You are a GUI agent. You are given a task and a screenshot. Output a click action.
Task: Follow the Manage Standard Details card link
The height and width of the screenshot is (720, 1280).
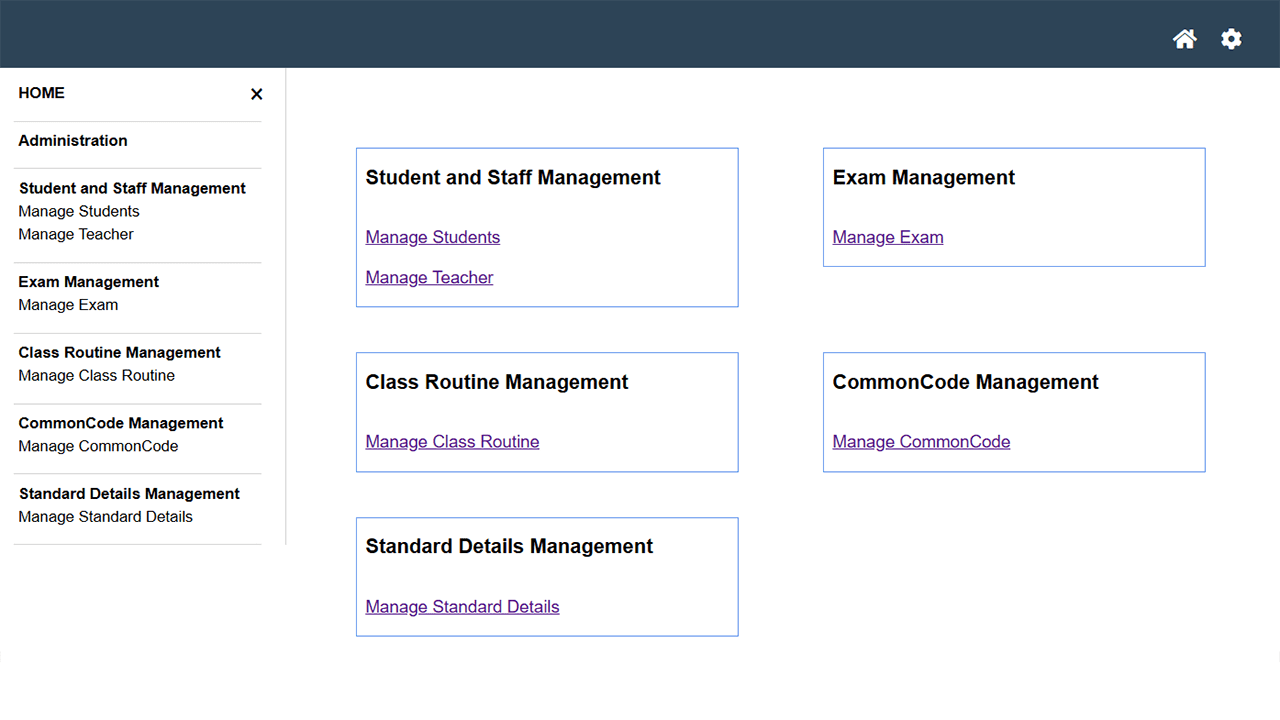click(x=462, y=607)
